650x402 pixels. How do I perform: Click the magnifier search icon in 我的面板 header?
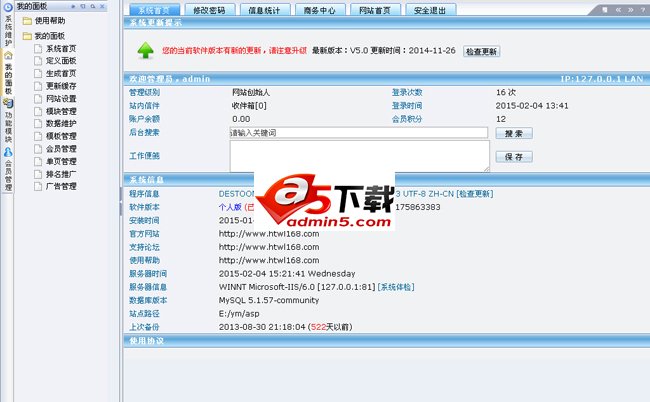coord(92,6)
